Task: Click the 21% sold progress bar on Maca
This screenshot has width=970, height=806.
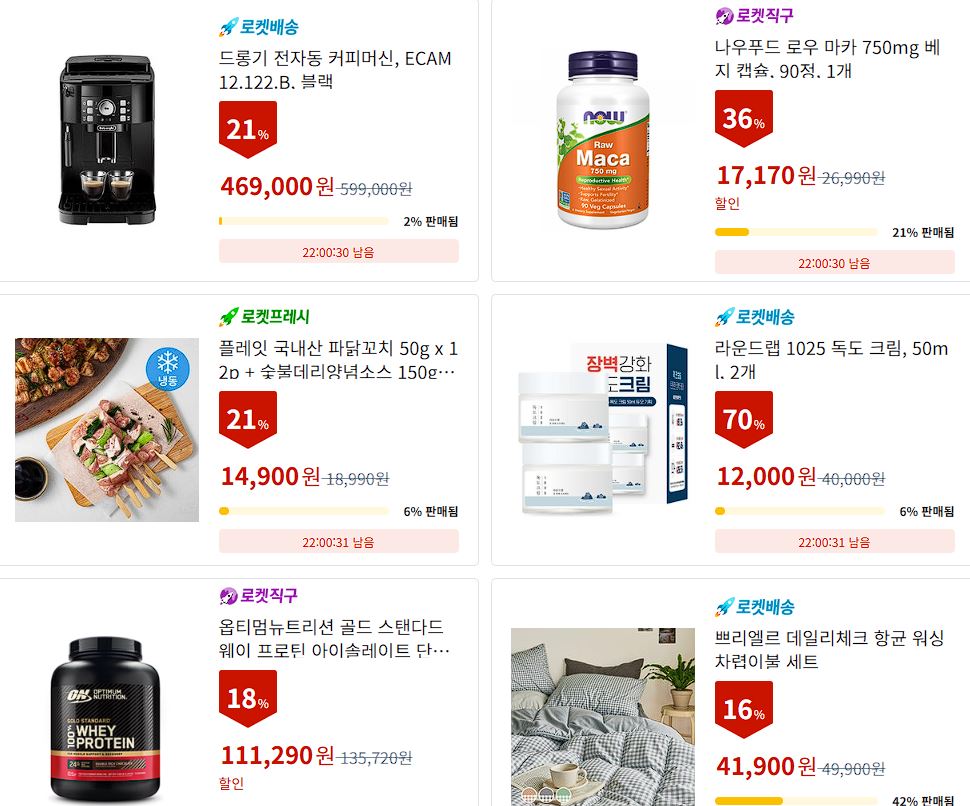Action: tap(796, 233)
